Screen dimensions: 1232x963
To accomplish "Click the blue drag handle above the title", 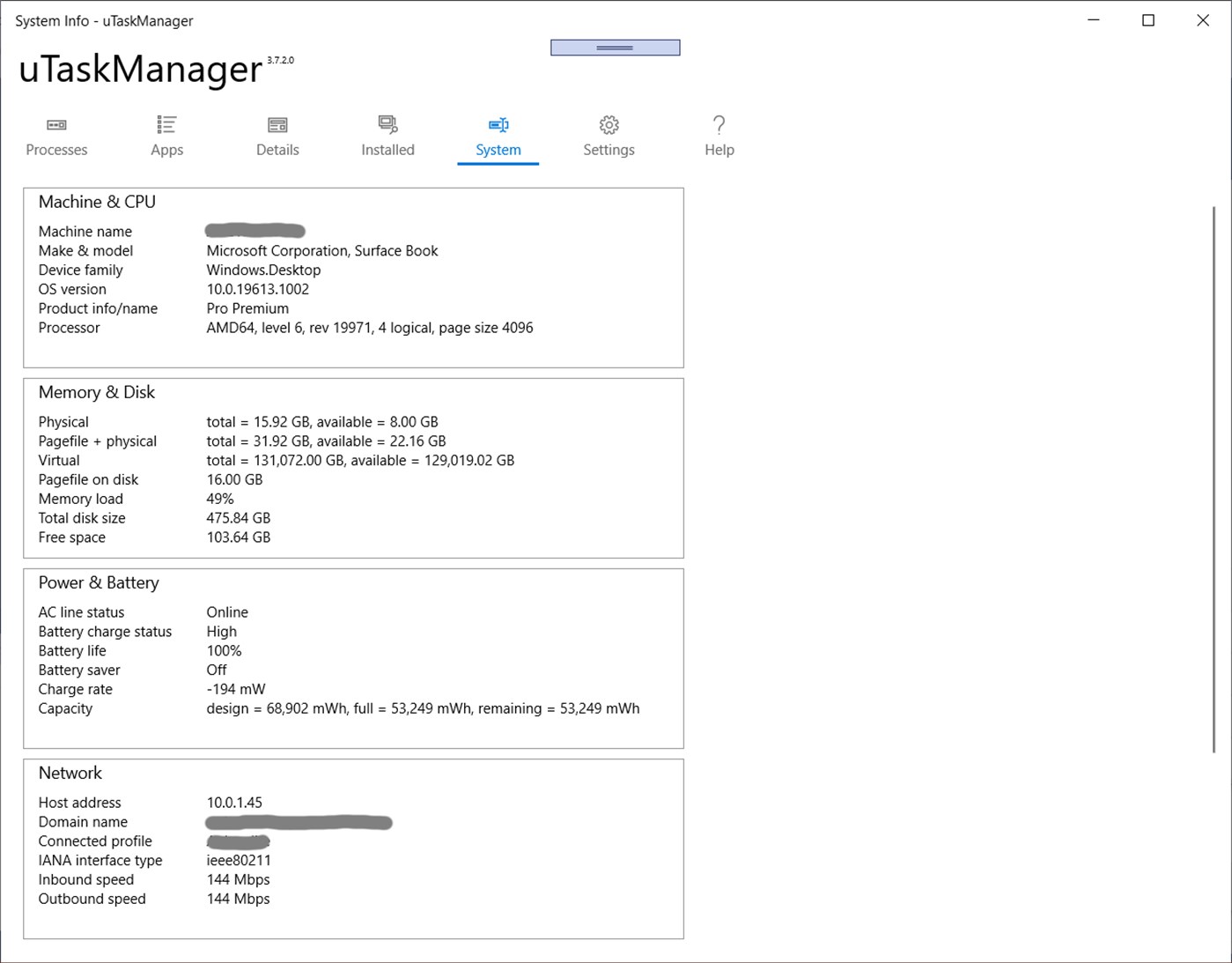I will click(614, 46).
